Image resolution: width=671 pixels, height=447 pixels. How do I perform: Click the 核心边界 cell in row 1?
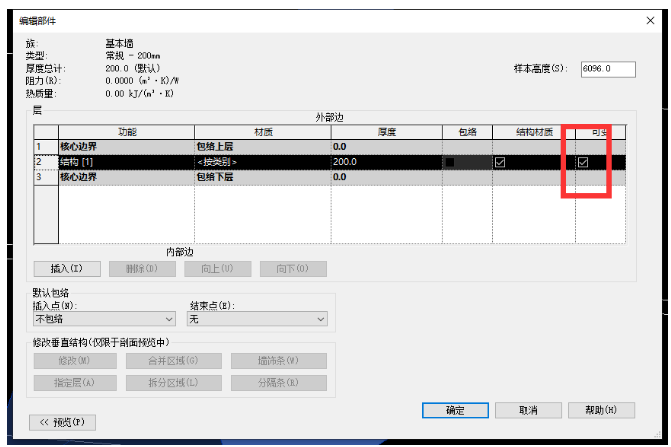126,147
